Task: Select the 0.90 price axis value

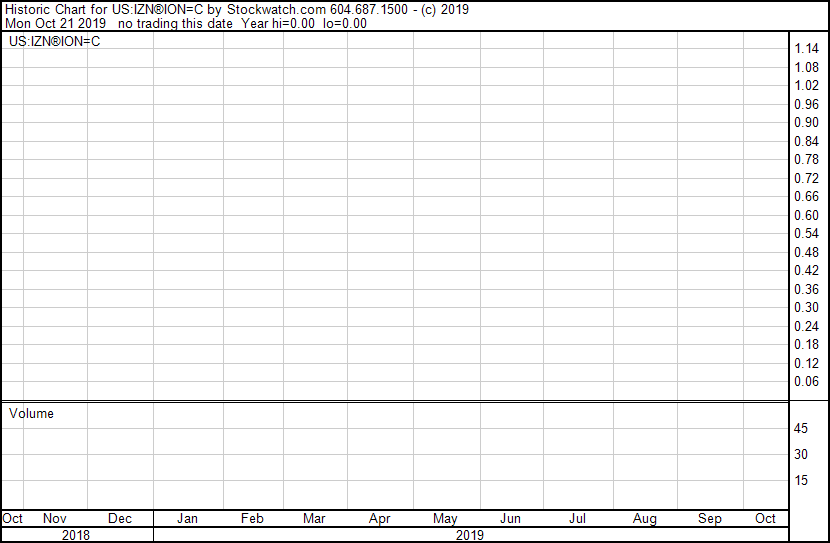Action: point(806,122)
